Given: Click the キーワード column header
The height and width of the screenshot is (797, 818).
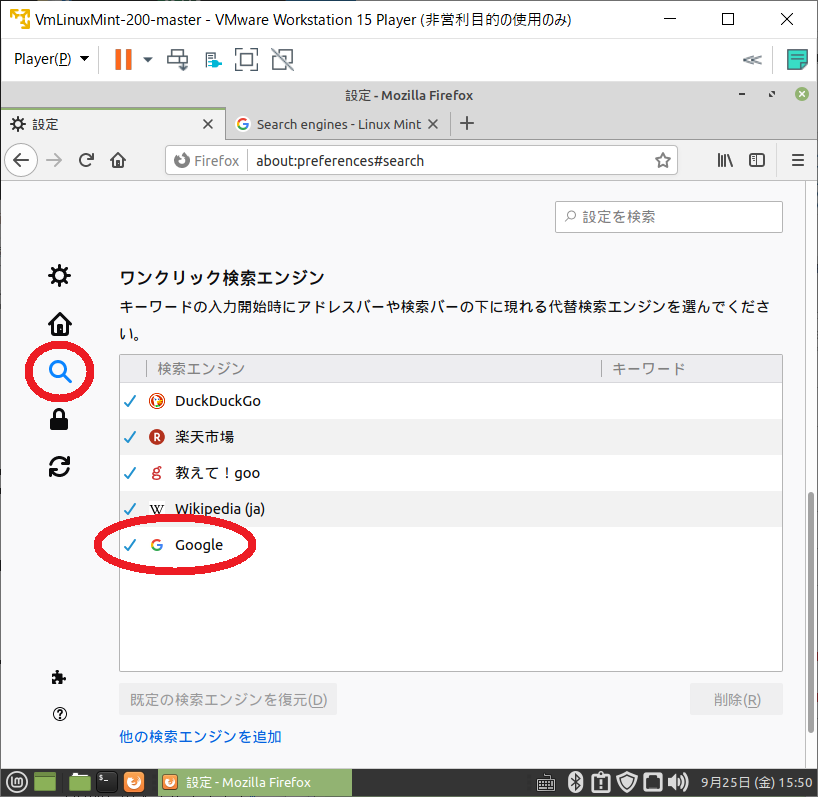Looking at the screenshot, I should (692, 369).
